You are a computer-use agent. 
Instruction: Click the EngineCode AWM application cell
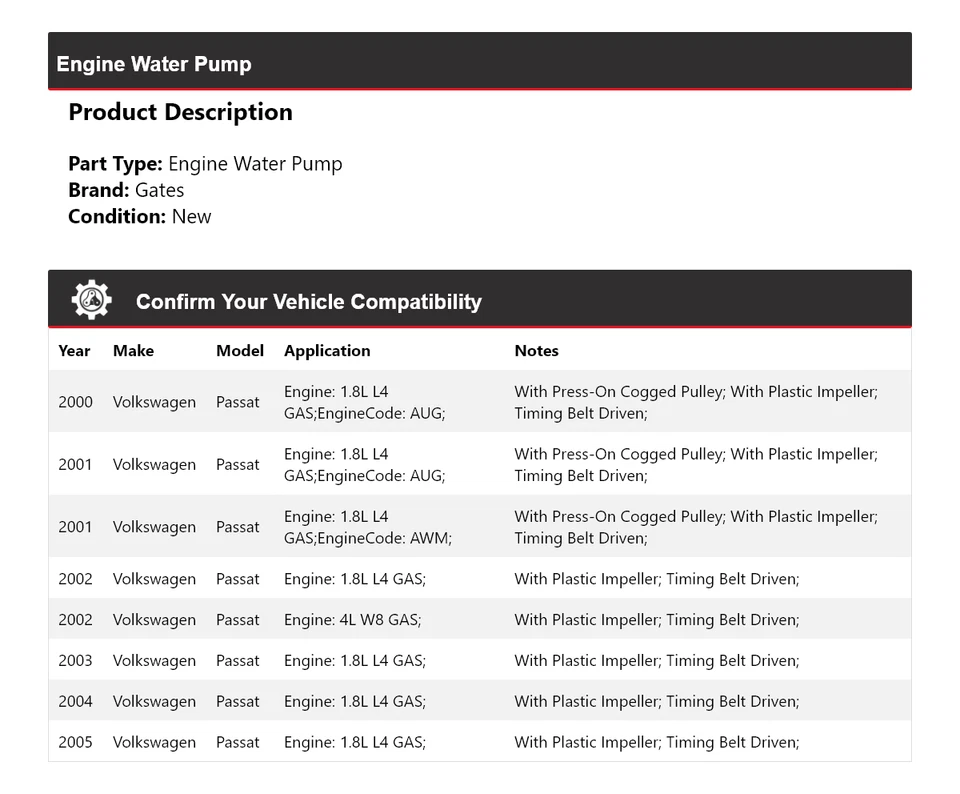coord(367,527)
